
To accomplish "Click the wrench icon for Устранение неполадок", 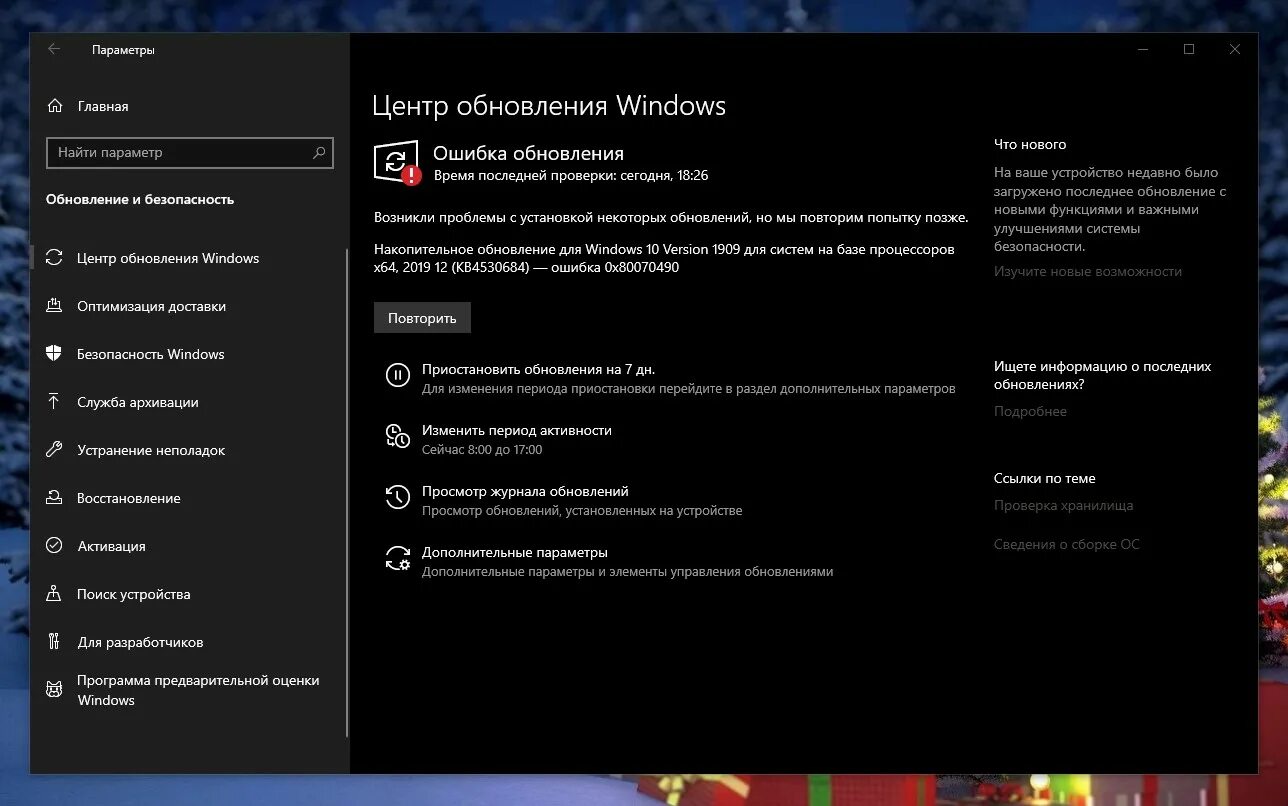I will pos(55,450).
